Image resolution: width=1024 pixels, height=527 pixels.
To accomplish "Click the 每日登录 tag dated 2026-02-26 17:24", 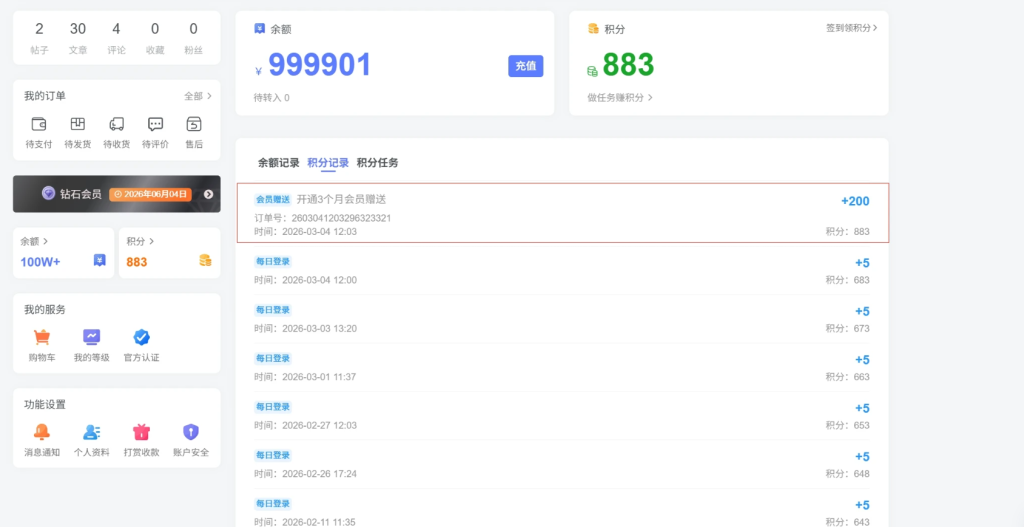I will point(272,455).
